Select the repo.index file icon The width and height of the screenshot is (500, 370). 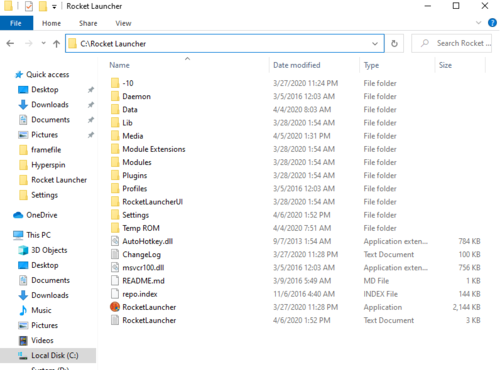115,294
